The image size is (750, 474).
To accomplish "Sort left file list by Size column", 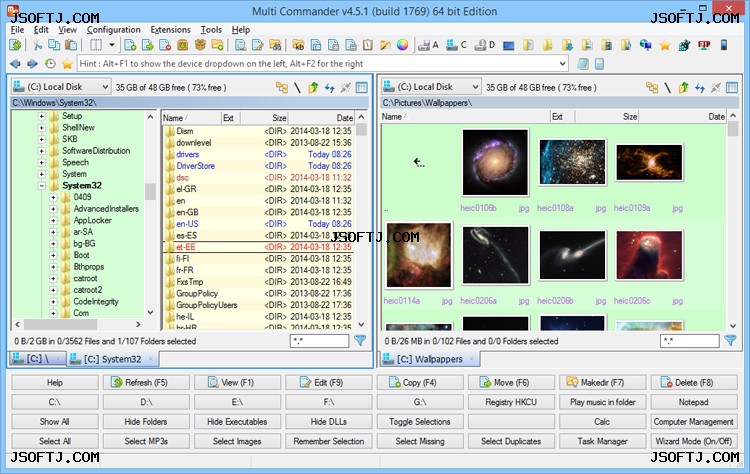I will tap(264, 118).
